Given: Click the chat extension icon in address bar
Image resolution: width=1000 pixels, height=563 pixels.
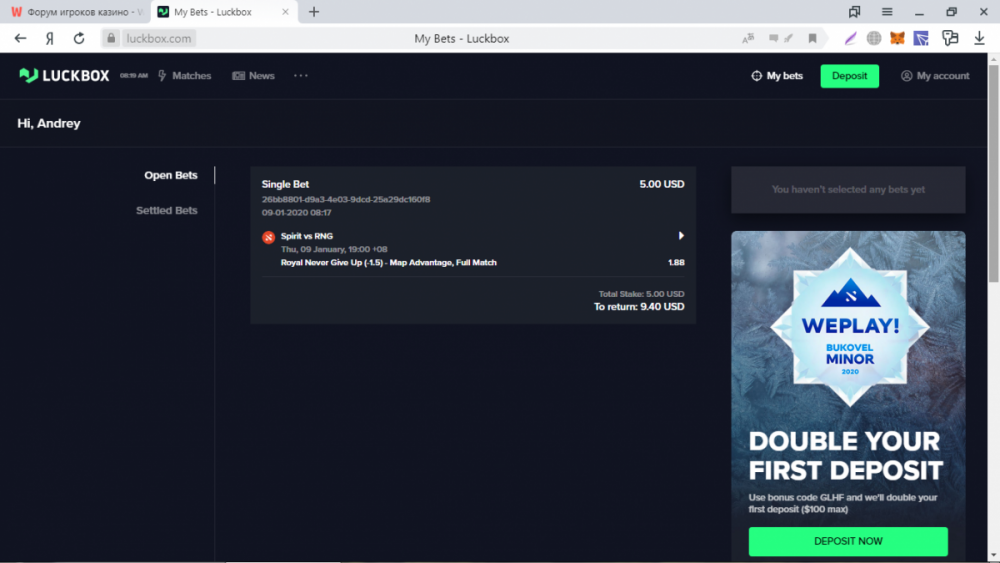Looking at the screenshot, I should [774, 38].
